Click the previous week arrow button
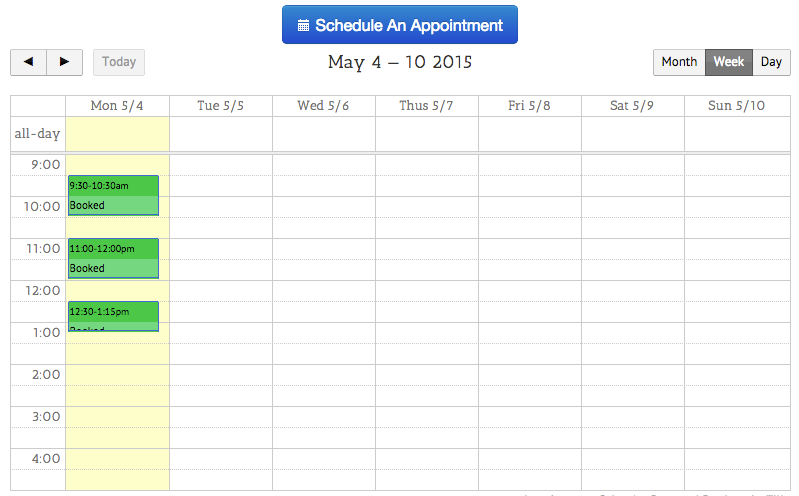 28,62
